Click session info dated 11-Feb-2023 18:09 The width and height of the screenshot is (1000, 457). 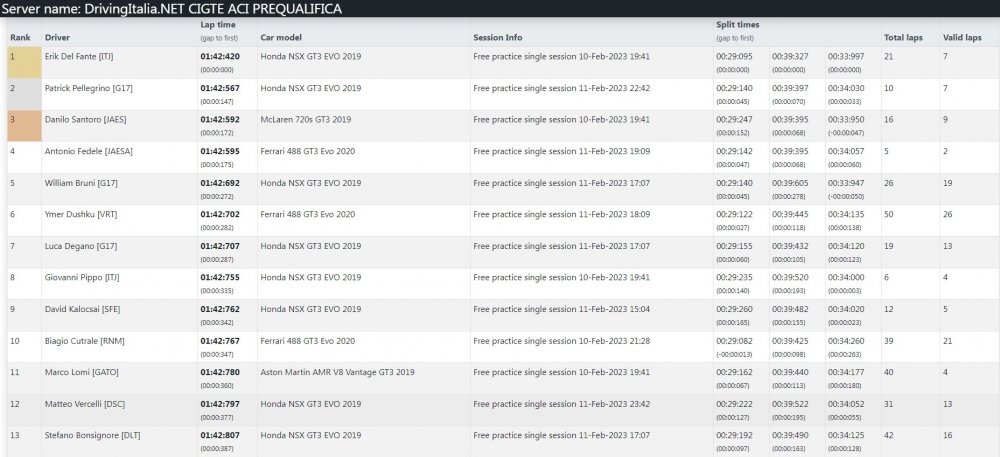tap(562, 215)
